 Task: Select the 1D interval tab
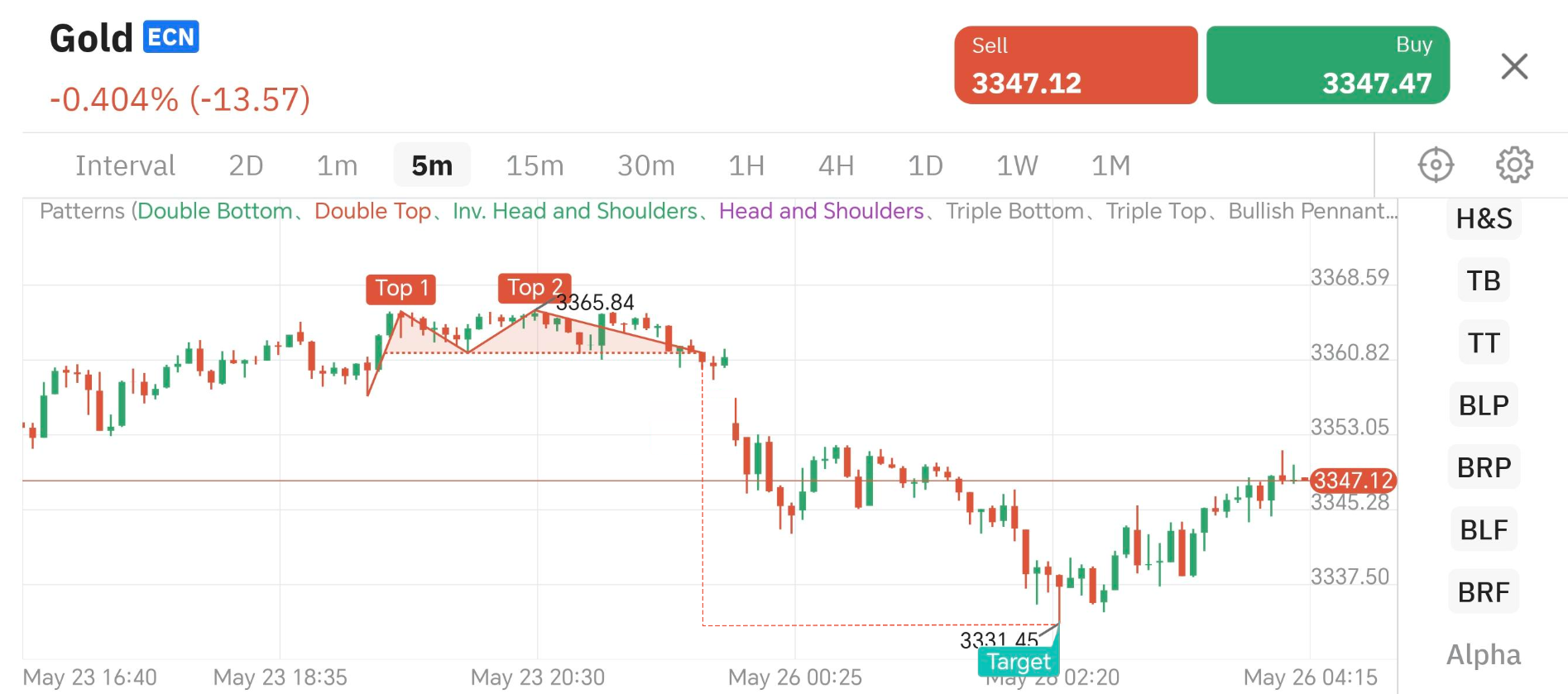click(925, 165)
